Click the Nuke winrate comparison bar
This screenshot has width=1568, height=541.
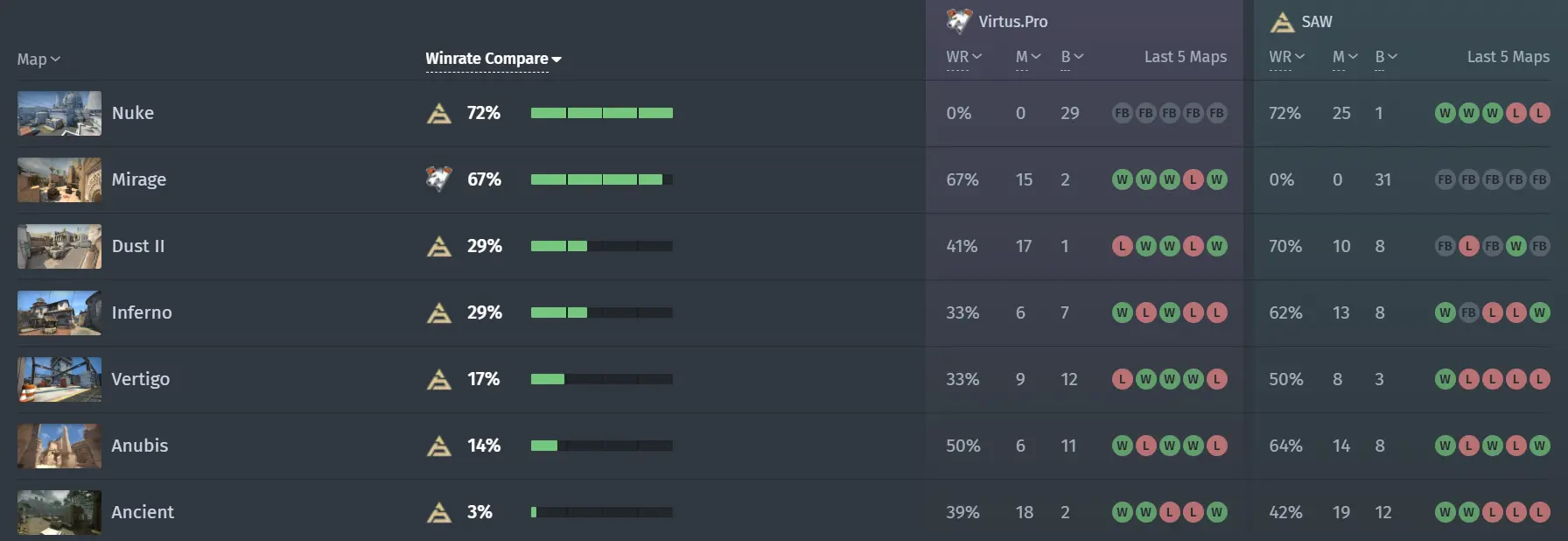[x=602, y=113]
